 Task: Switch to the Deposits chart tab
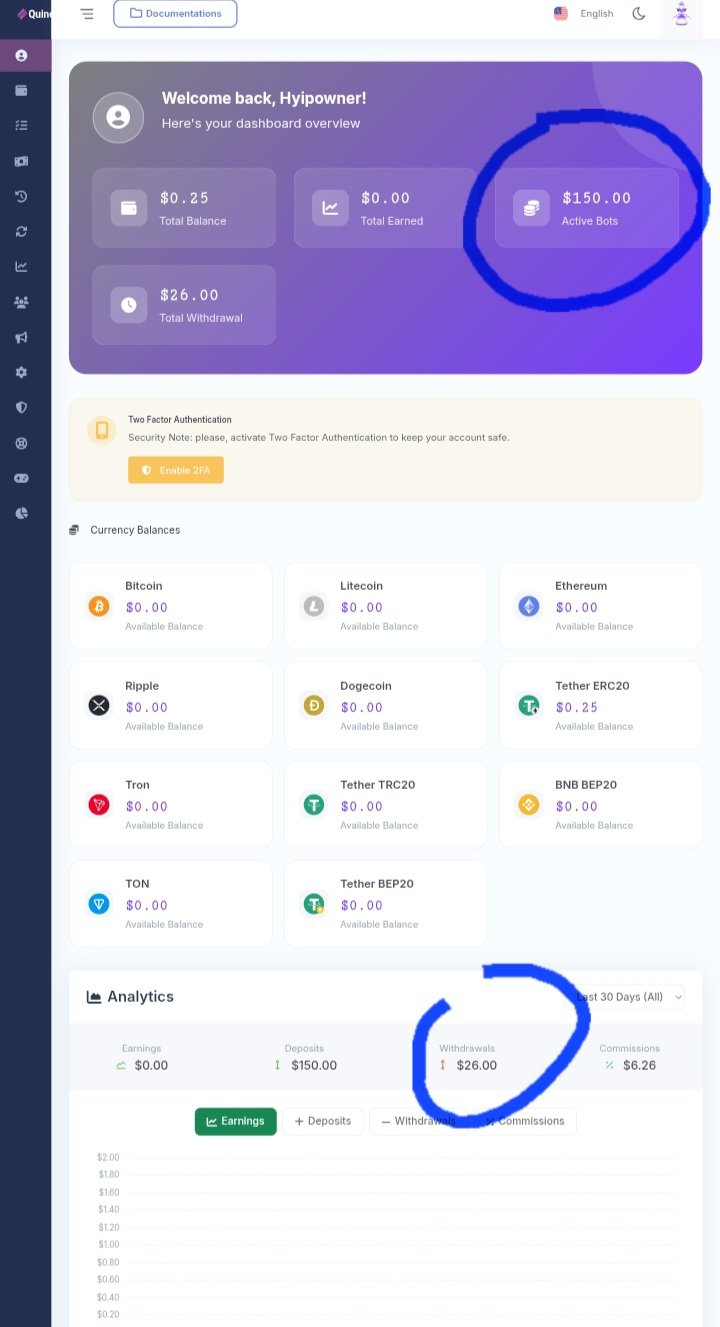click(323, 1121)
